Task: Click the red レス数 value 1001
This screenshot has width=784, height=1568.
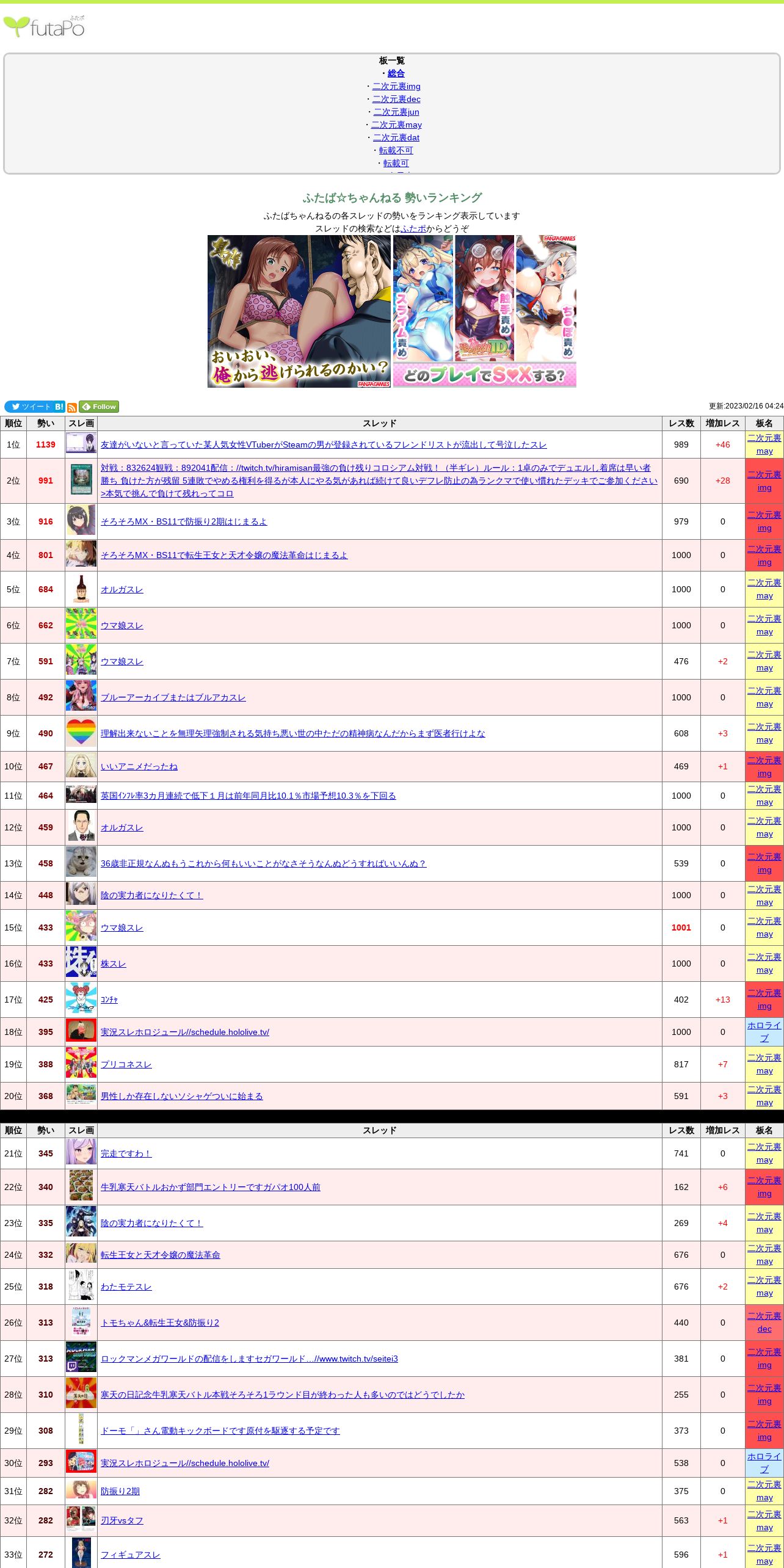Action: point(681,927)
